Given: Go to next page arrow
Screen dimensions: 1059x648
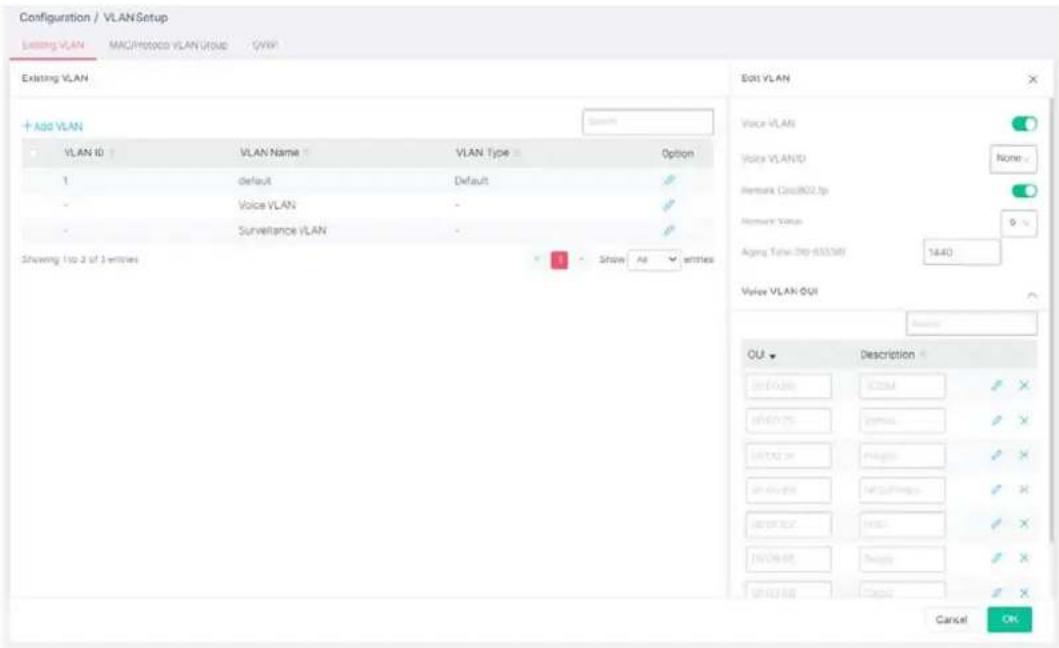Looking at the screenshot, I should point(582,259).
